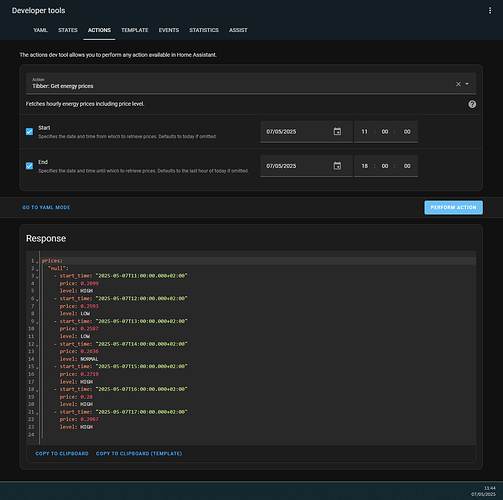The image size is (503, 500).
Task: Click Go To YAML Mode link
Action: (x=46, y=207)
